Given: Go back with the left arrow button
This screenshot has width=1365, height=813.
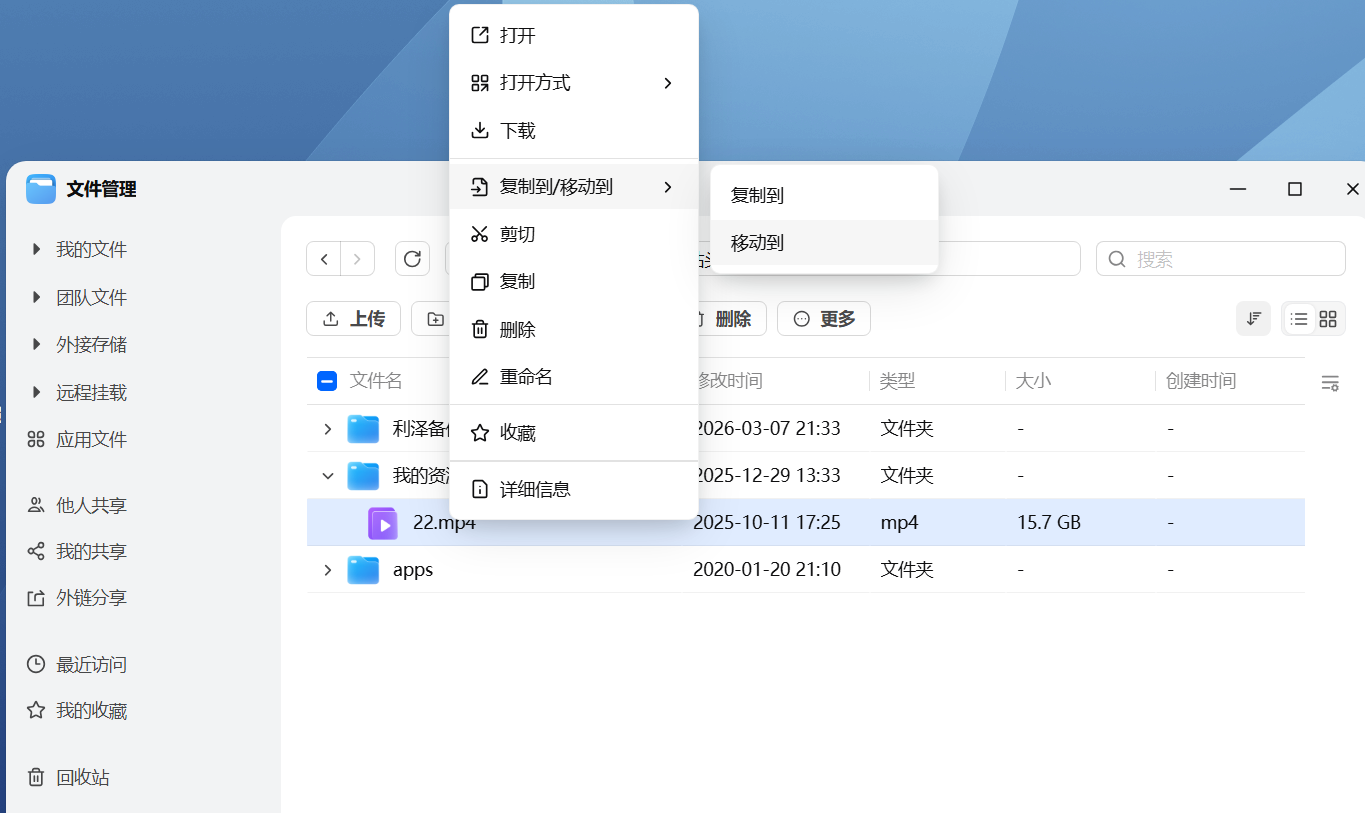Looking at the screenshot, I should click(324, 259).
